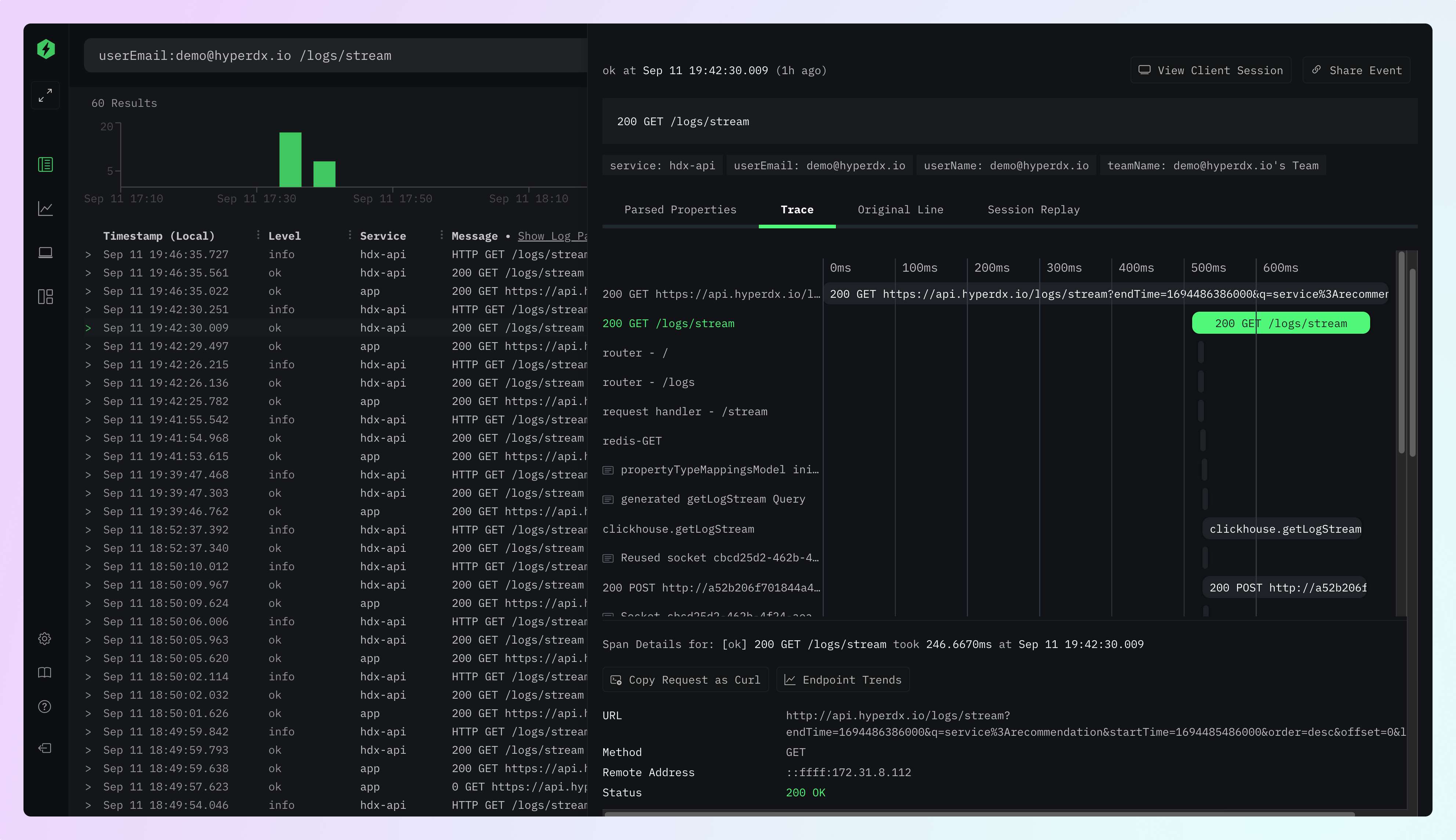Open the Chart explorer sidebar icon

[45, 208]
